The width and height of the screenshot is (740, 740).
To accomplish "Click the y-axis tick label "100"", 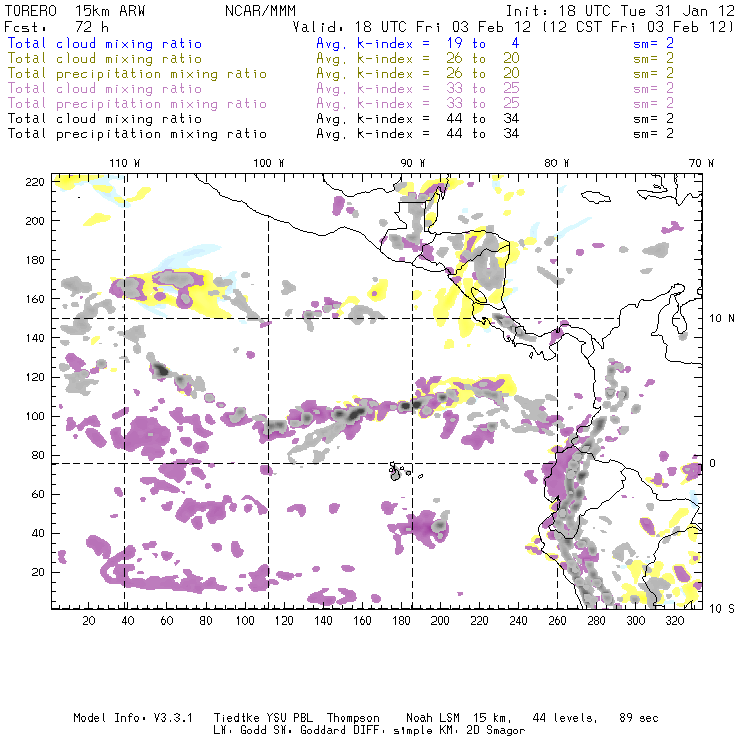I will pos(35,416).
